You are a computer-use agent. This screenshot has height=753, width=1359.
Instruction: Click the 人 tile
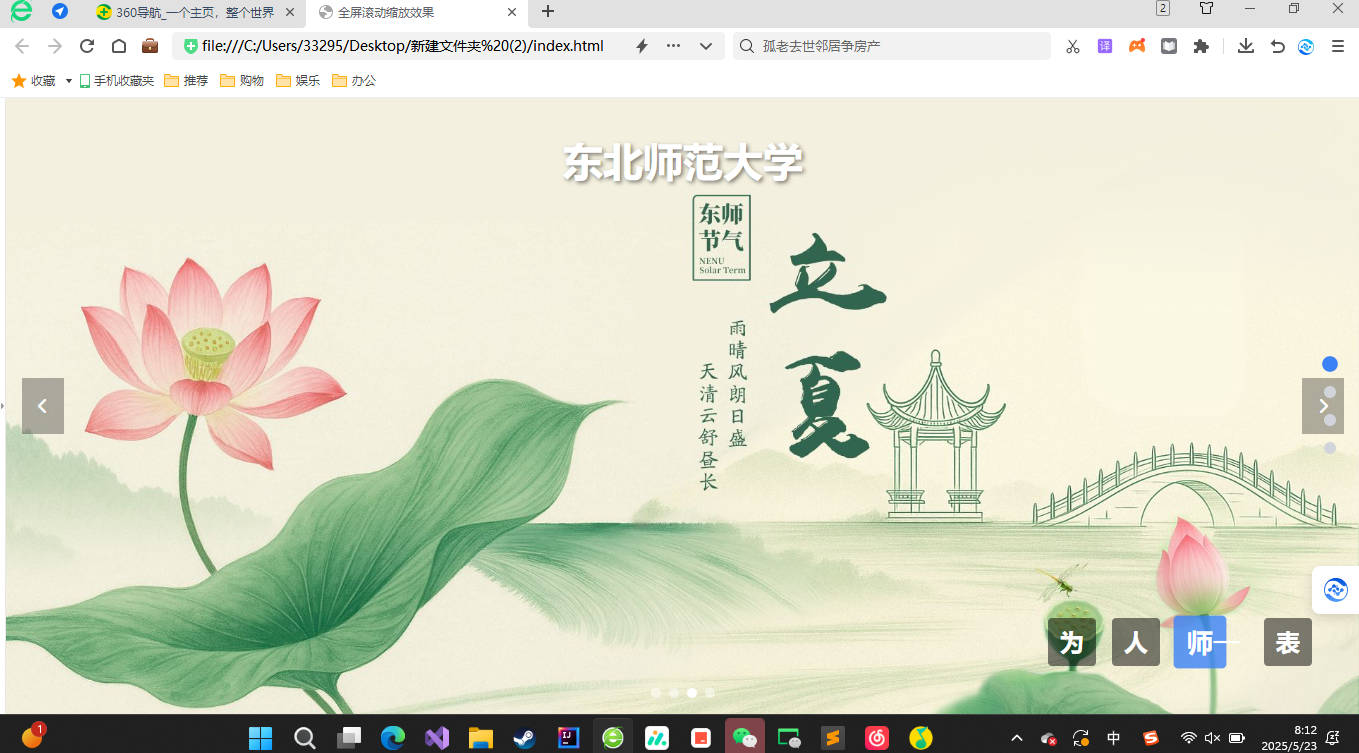tap(1136, 642)
